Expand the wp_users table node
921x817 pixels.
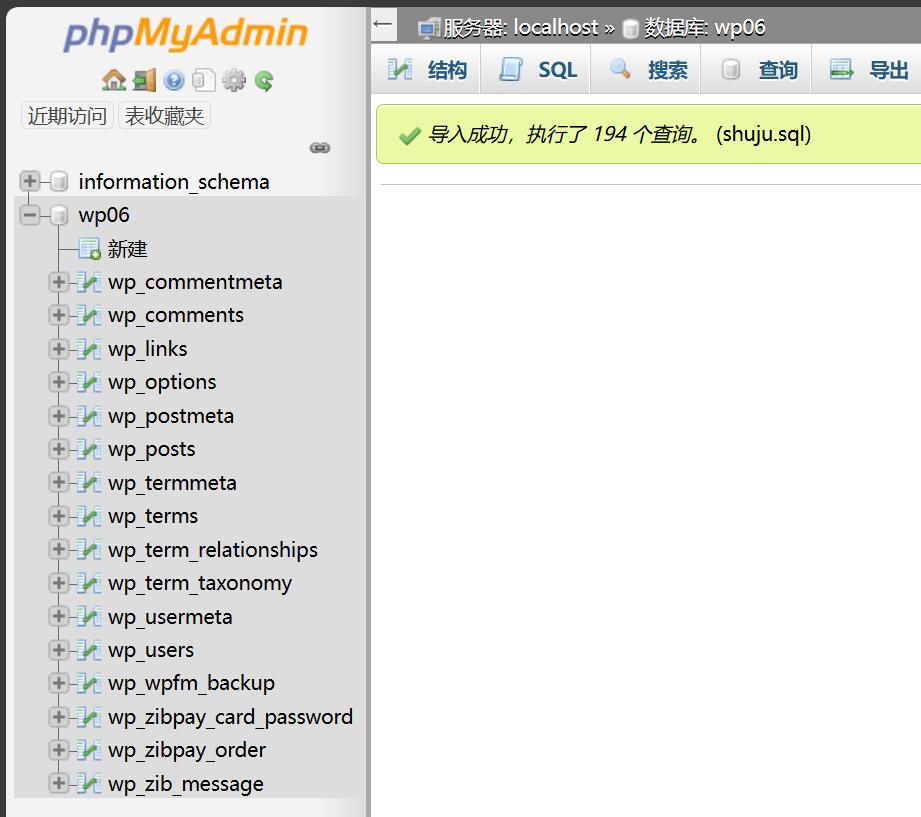[58, 650]
